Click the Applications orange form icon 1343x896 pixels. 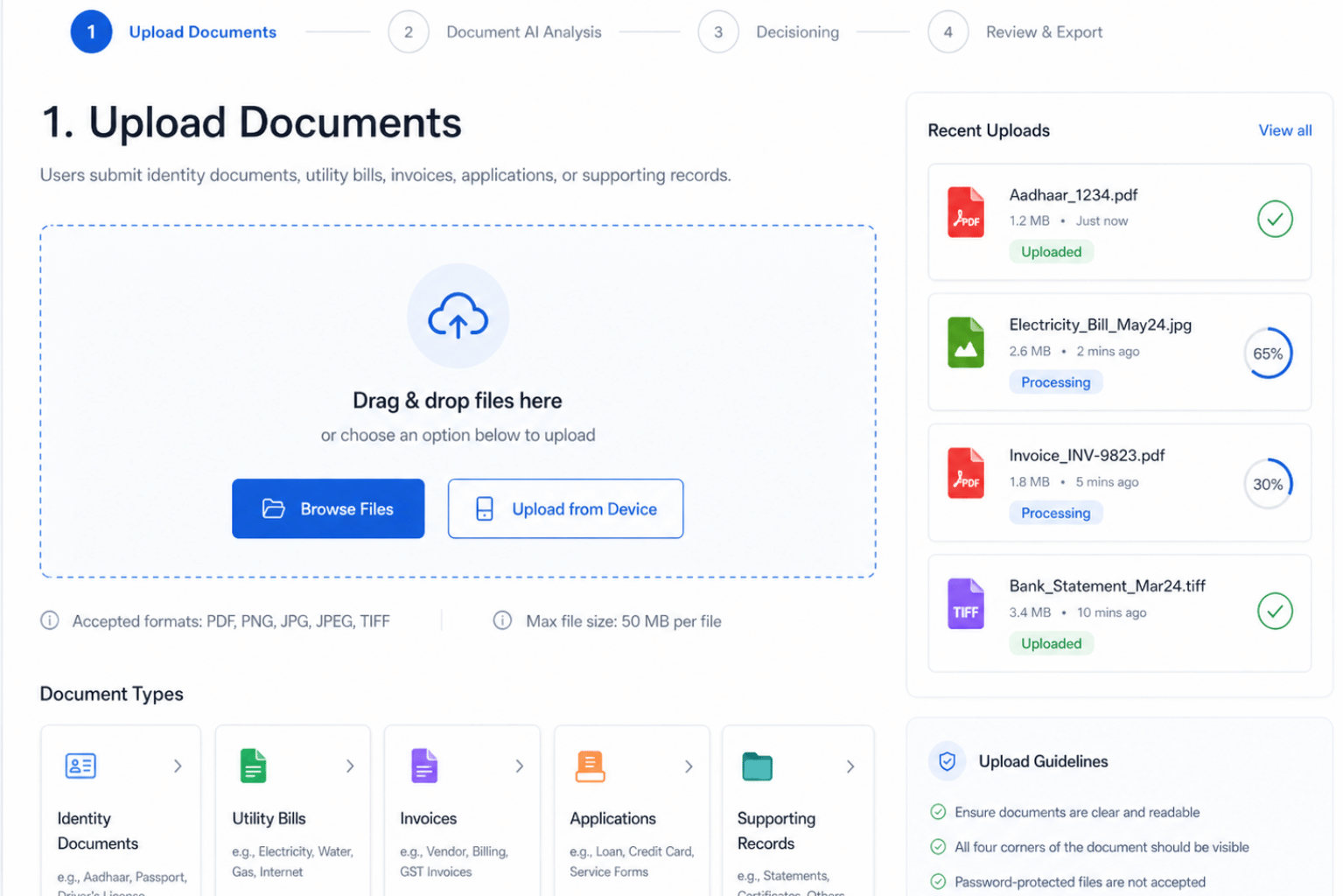pos(591,766)
